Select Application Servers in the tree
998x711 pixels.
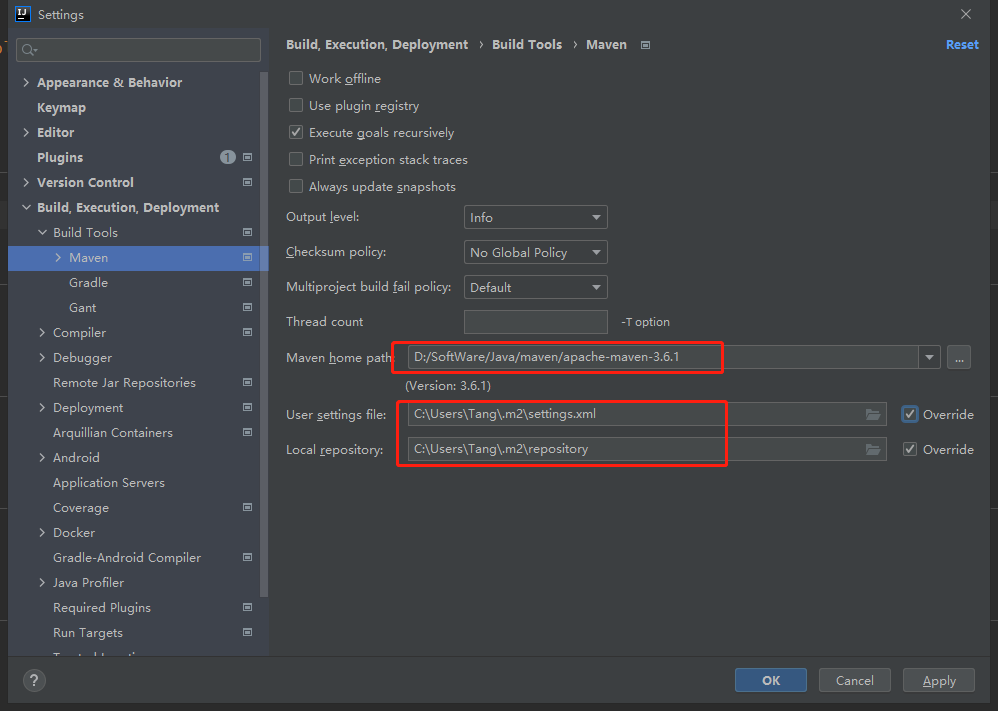click(x=109, y=482)
